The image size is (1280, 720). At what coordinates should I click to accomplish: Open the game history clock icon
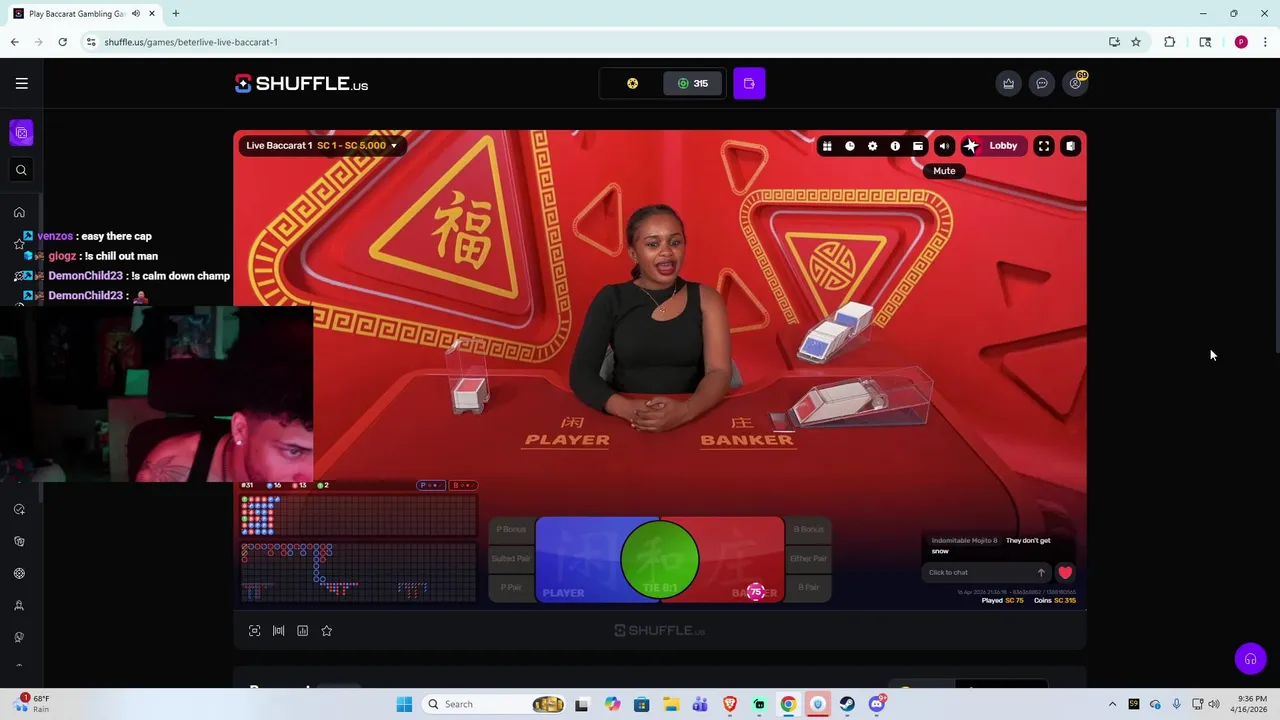(x=850, y=146)
